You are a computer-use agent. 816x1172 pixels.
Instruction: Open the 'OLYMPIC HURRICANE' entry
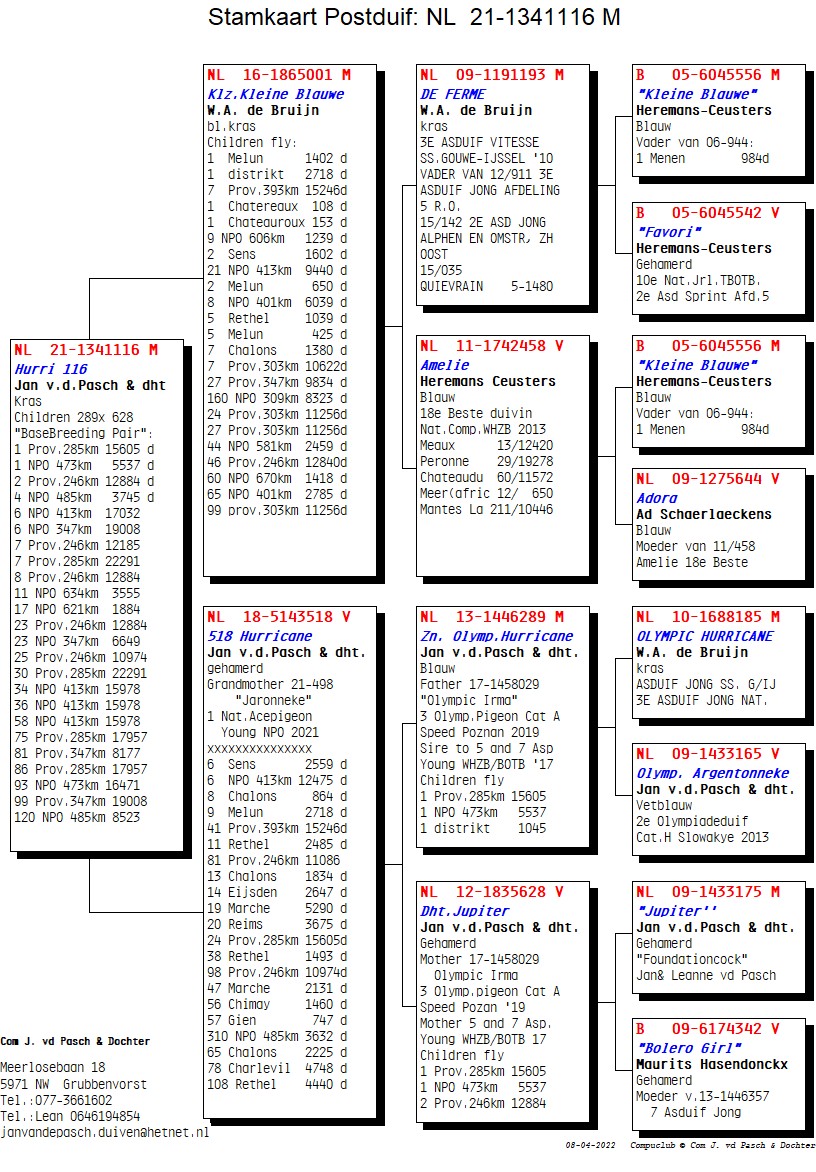(x=705, y=636)
